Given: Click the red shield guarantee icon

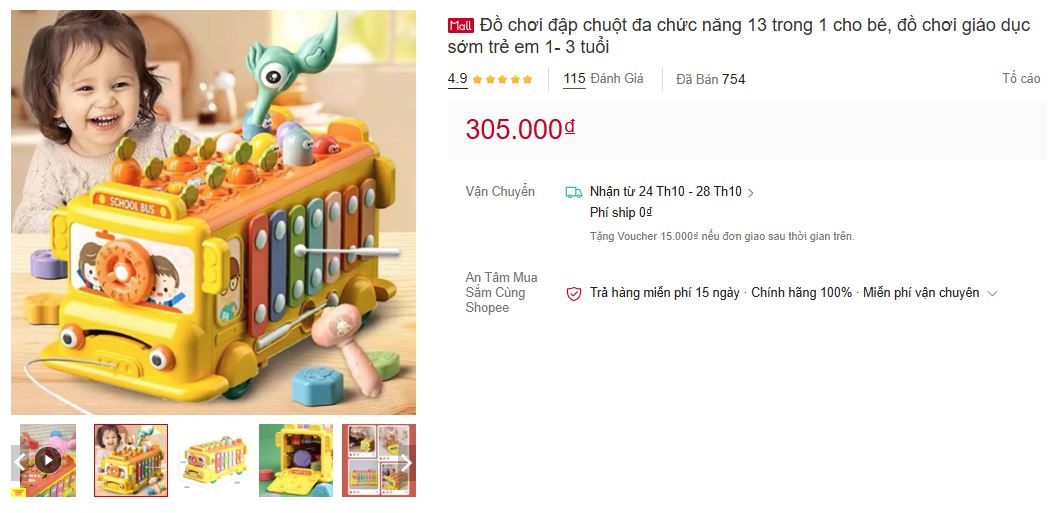Looking at the screenshot, I should 574,293.
